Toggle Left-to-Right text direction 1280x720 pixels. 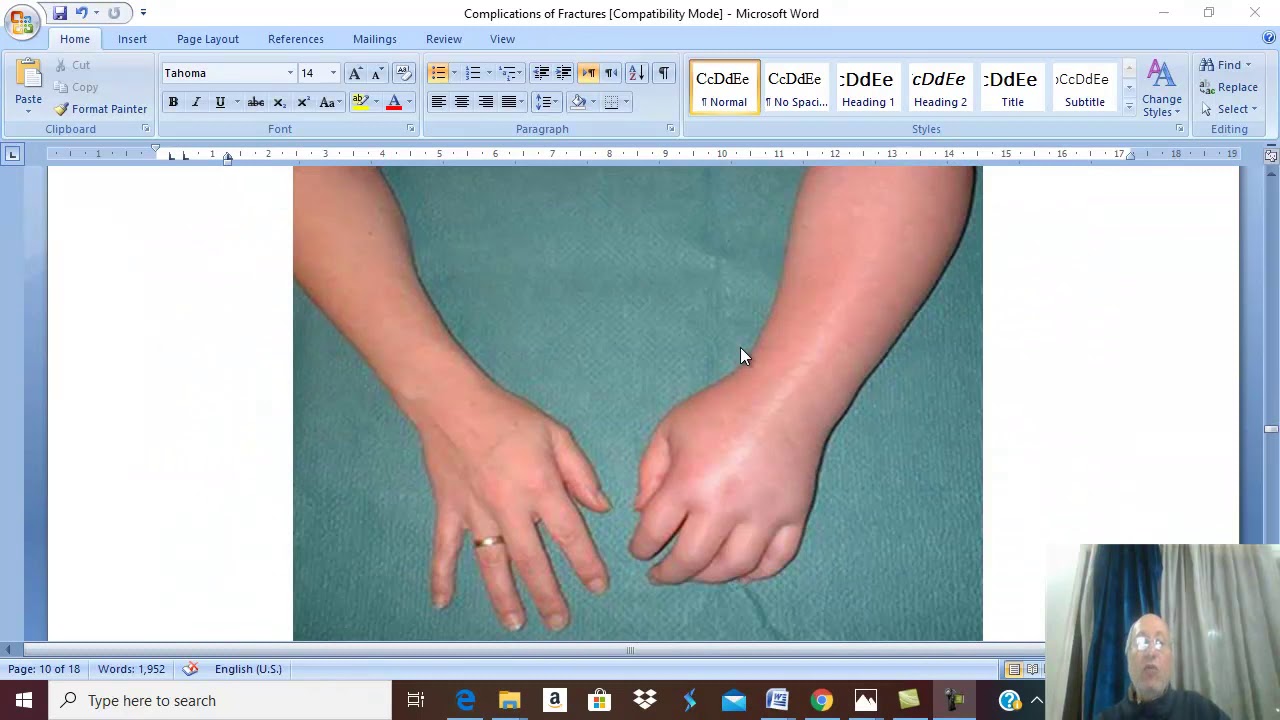coord(588,73)
